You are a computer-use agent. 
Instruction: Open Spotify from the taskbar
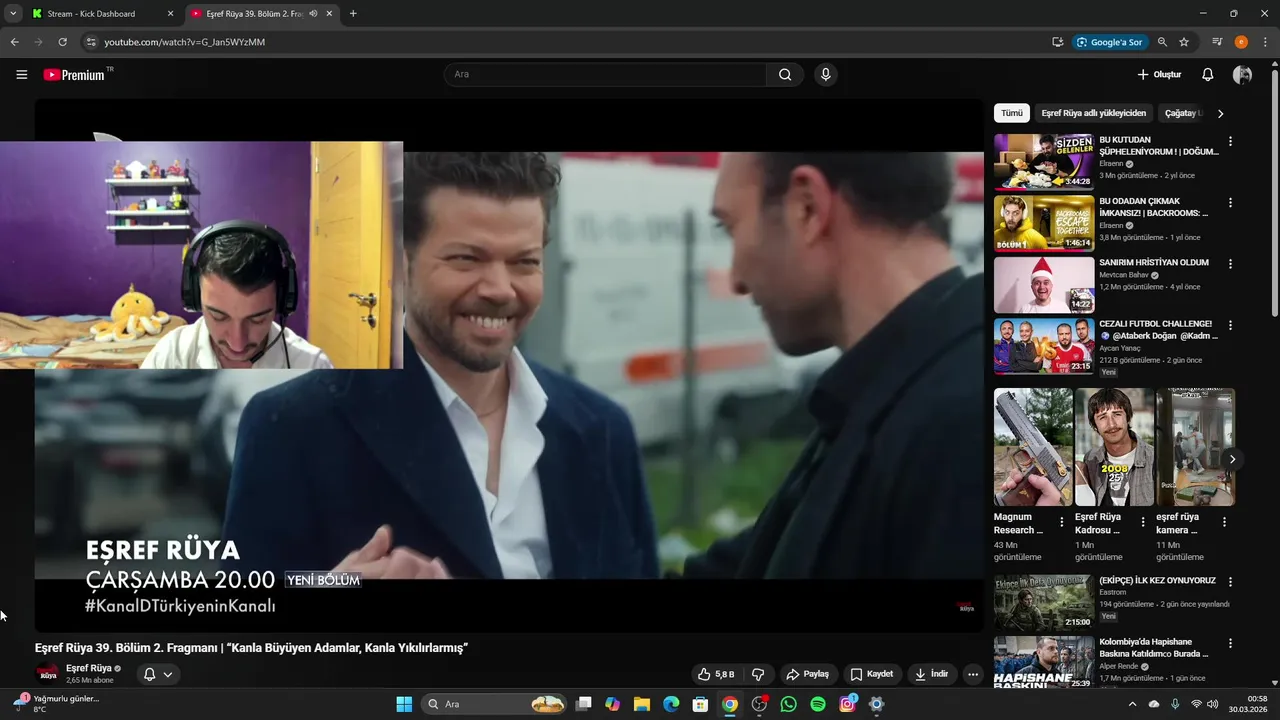[x=818, y=704]
